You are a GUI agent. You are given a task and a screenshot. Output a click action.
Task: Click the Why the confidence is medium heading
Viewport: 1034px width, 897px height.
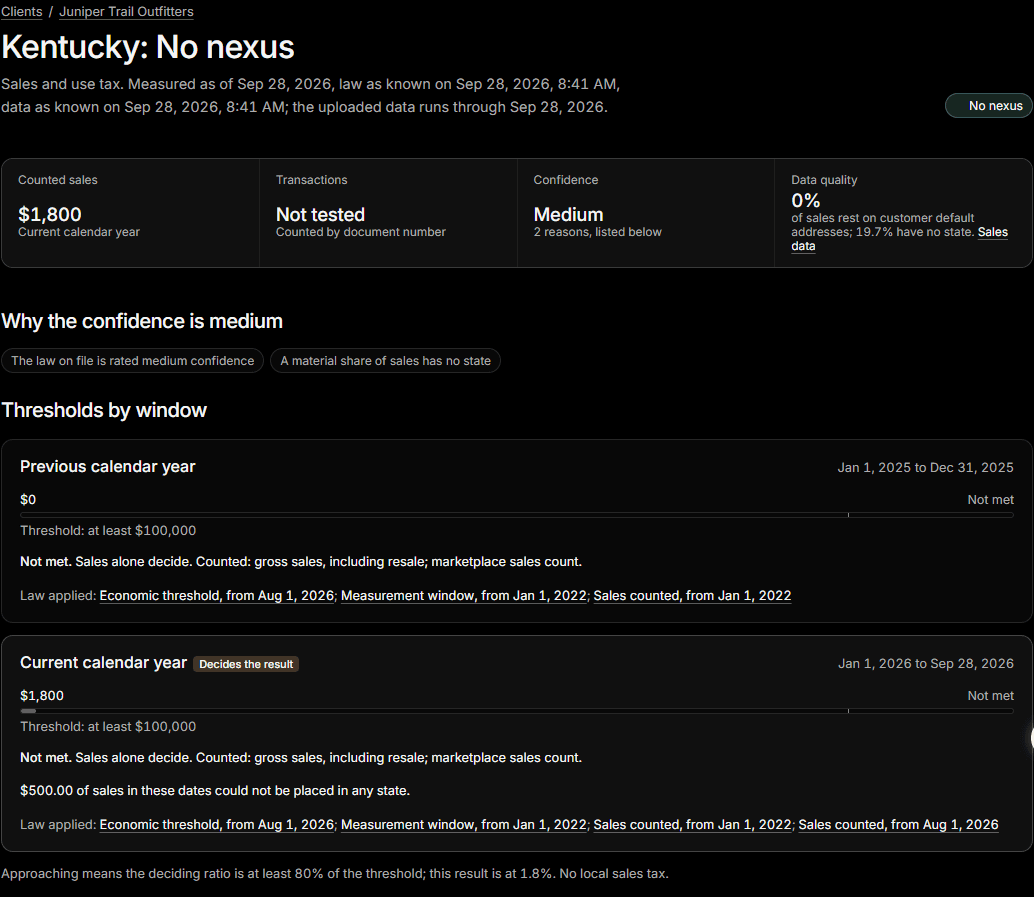click(142, 321)
